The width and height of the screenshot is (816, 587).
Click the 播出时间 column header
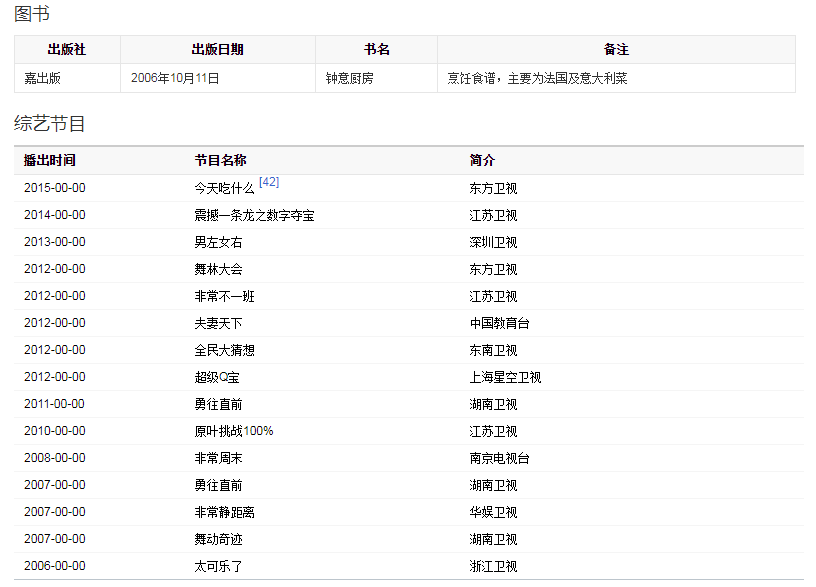point(49,160)
